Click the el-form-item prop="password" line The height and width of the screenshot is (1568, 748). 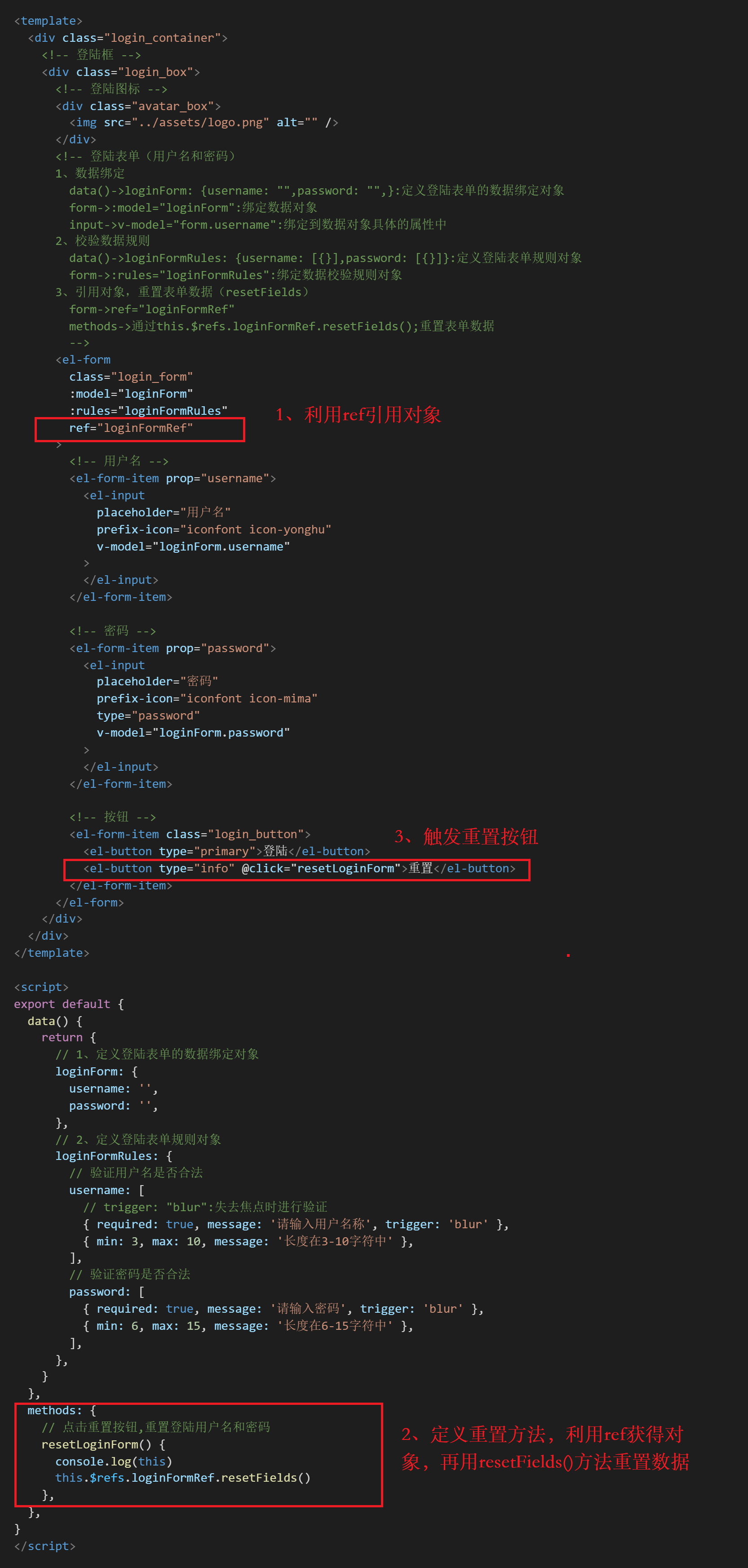[x=173, y=648]
